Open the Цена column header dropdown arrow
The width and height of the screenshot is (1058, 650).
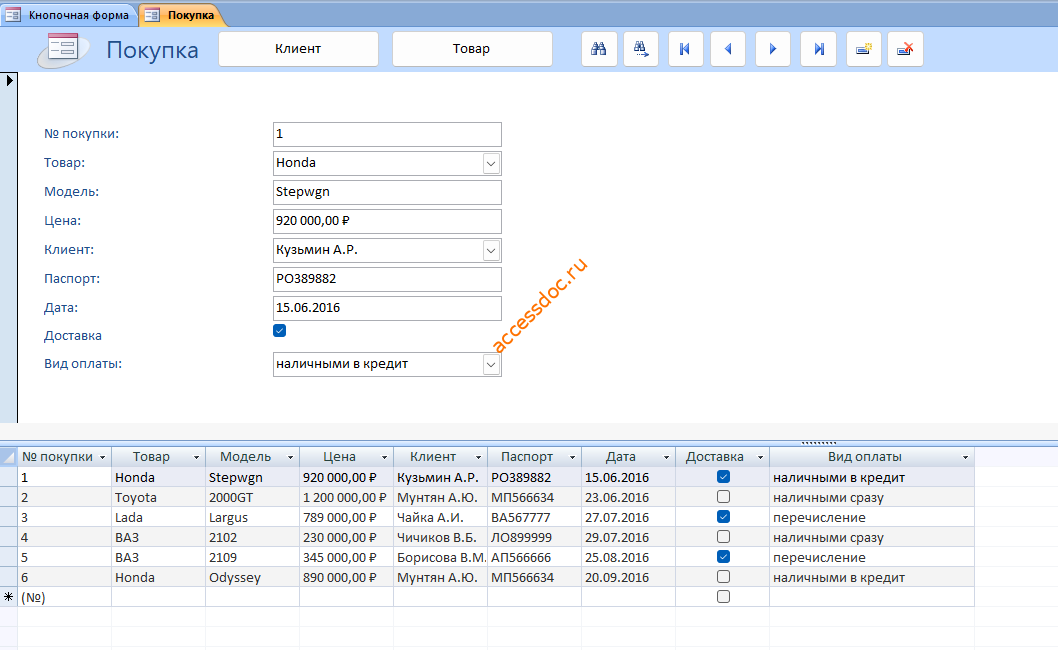[385, 458]
